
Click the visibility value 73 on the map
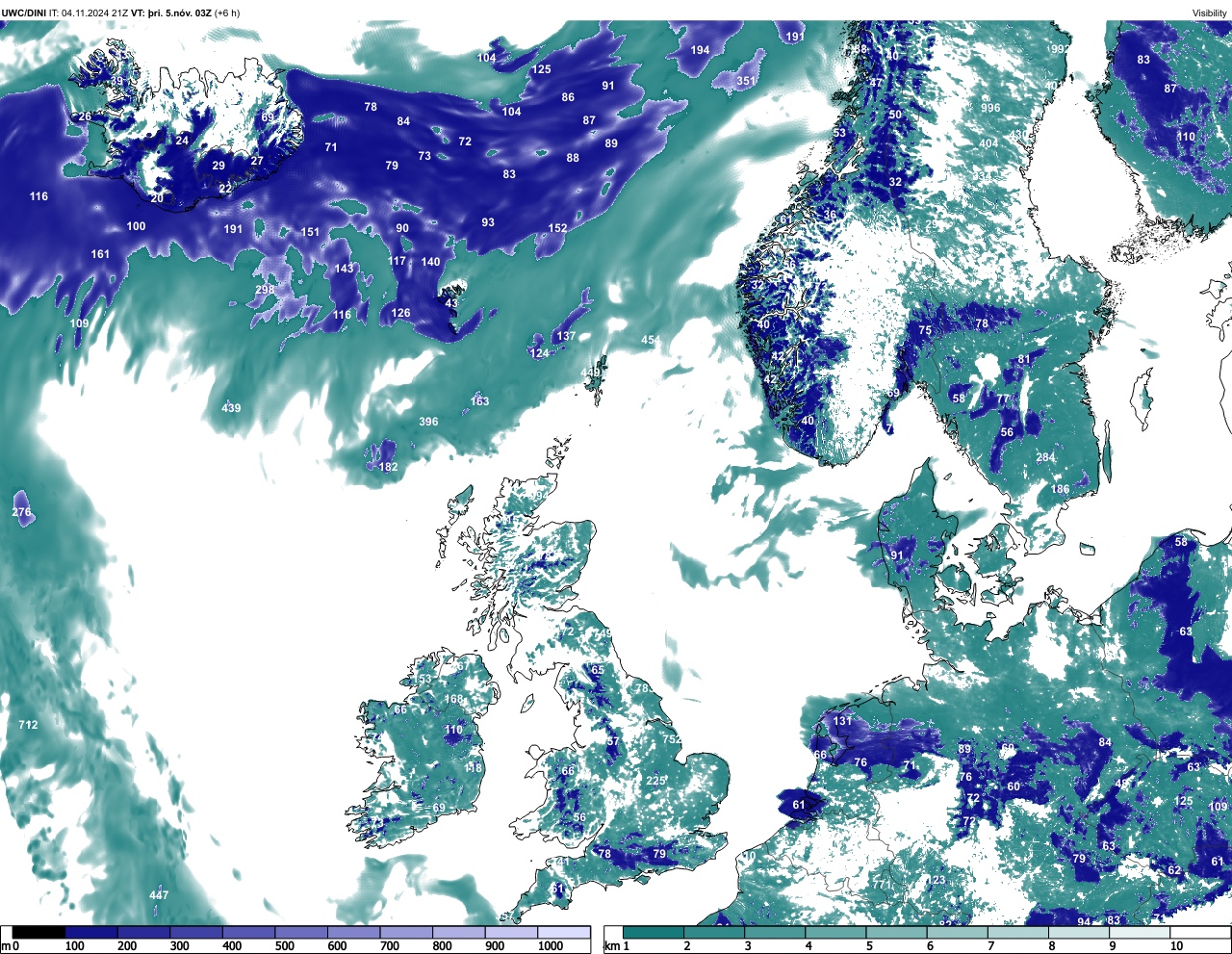[424, 156]
